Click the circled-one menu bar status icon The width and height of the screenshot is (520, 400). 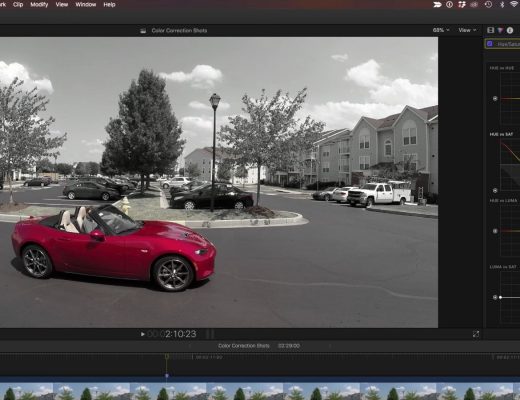(449, 4)
